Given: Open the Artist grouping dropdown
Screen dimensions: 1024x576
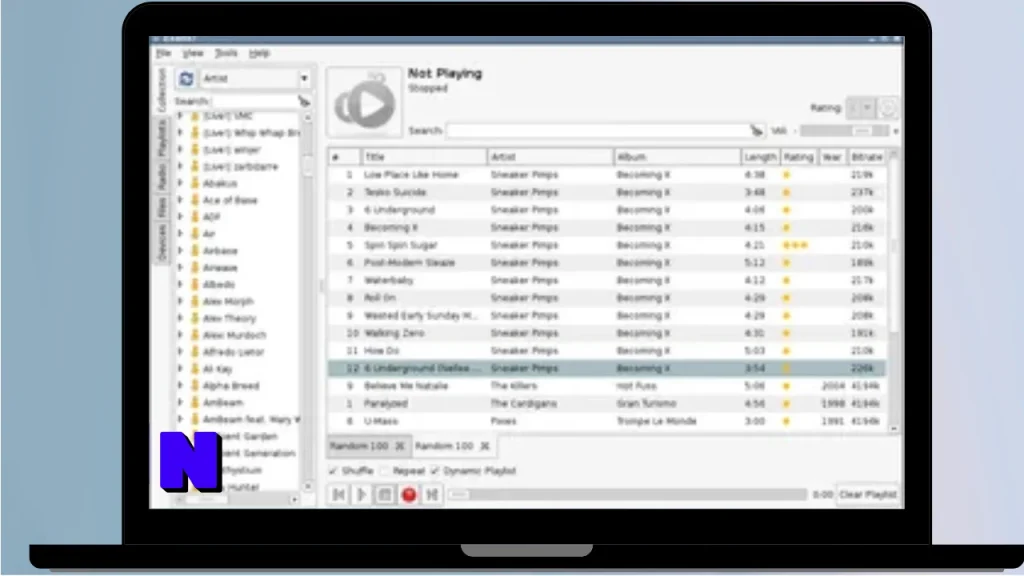Looking at the screenshot, I should (x=255, y=78).
